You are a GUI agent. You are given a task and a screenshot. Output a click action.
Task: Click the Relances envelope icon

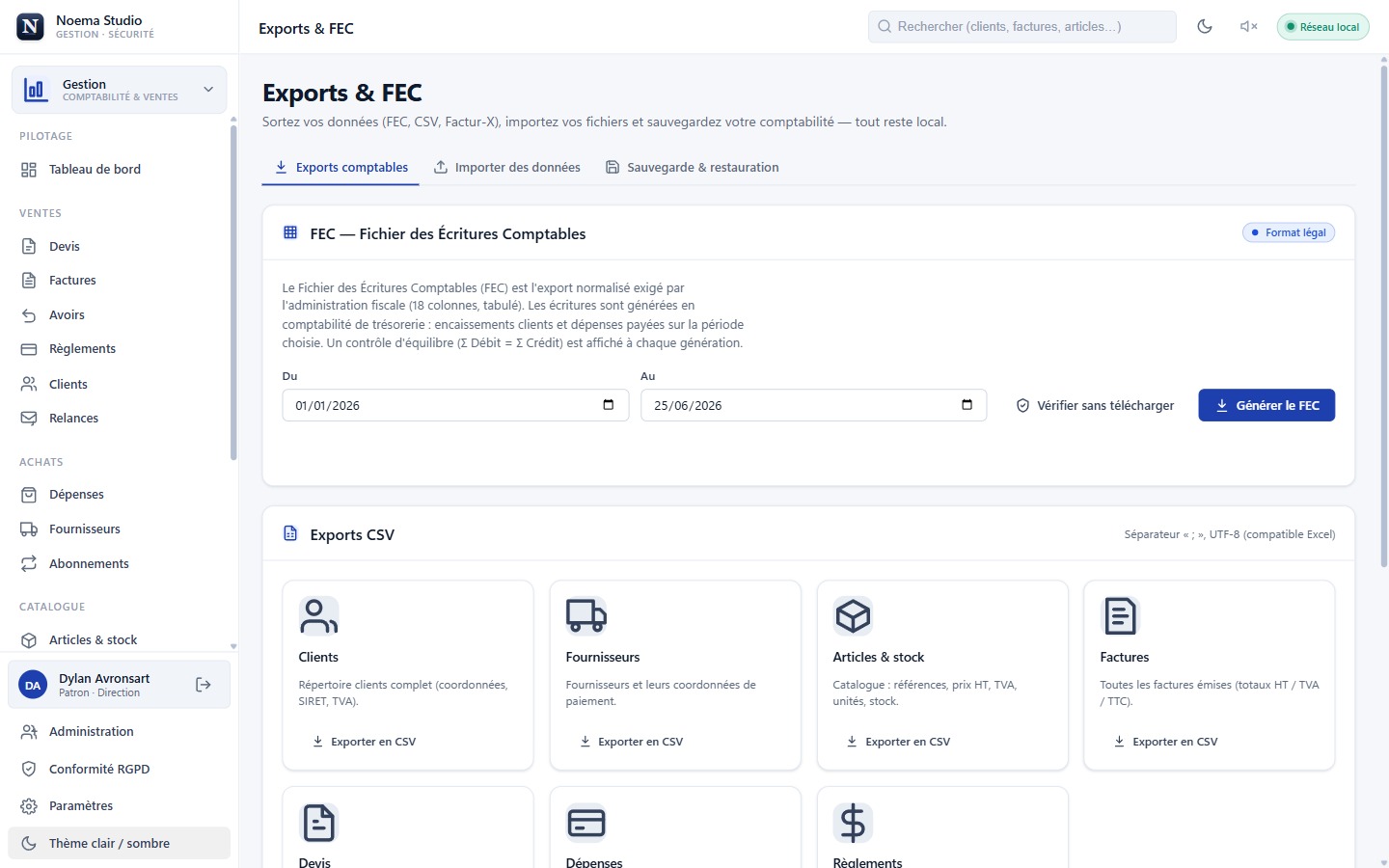[29, 419]
